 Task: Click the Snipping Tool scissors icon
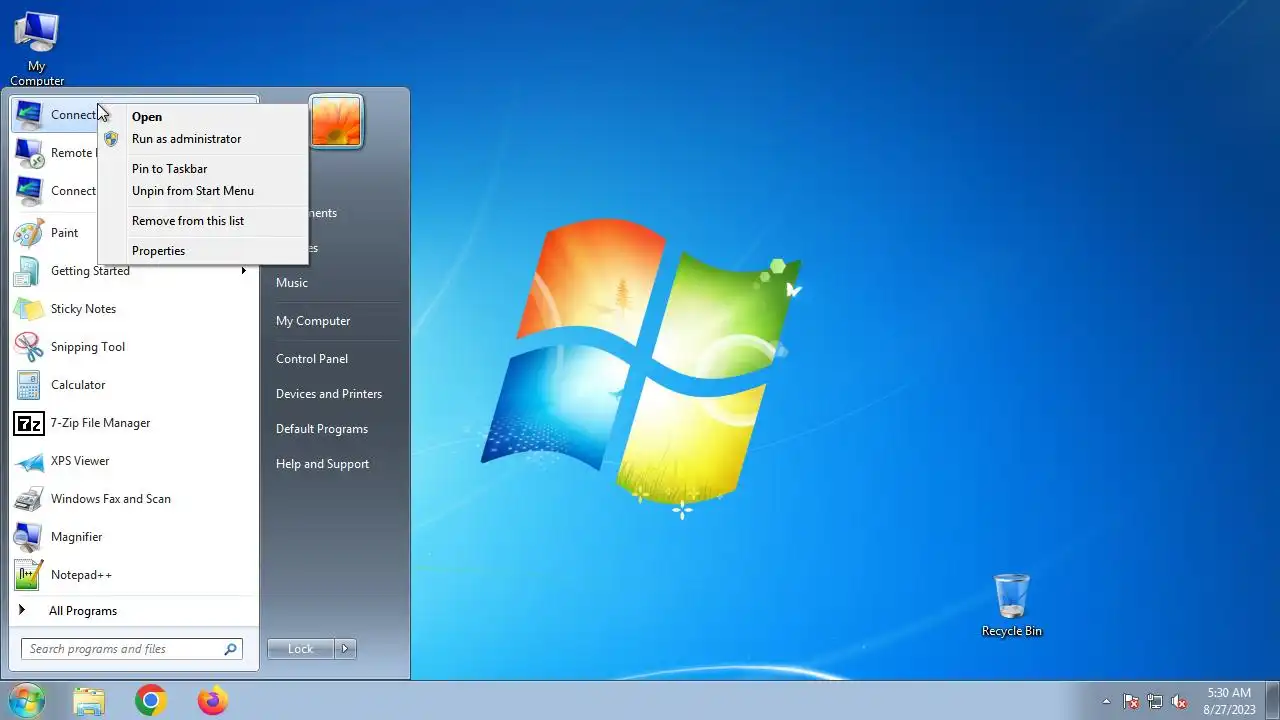click(x=29, y=347)
